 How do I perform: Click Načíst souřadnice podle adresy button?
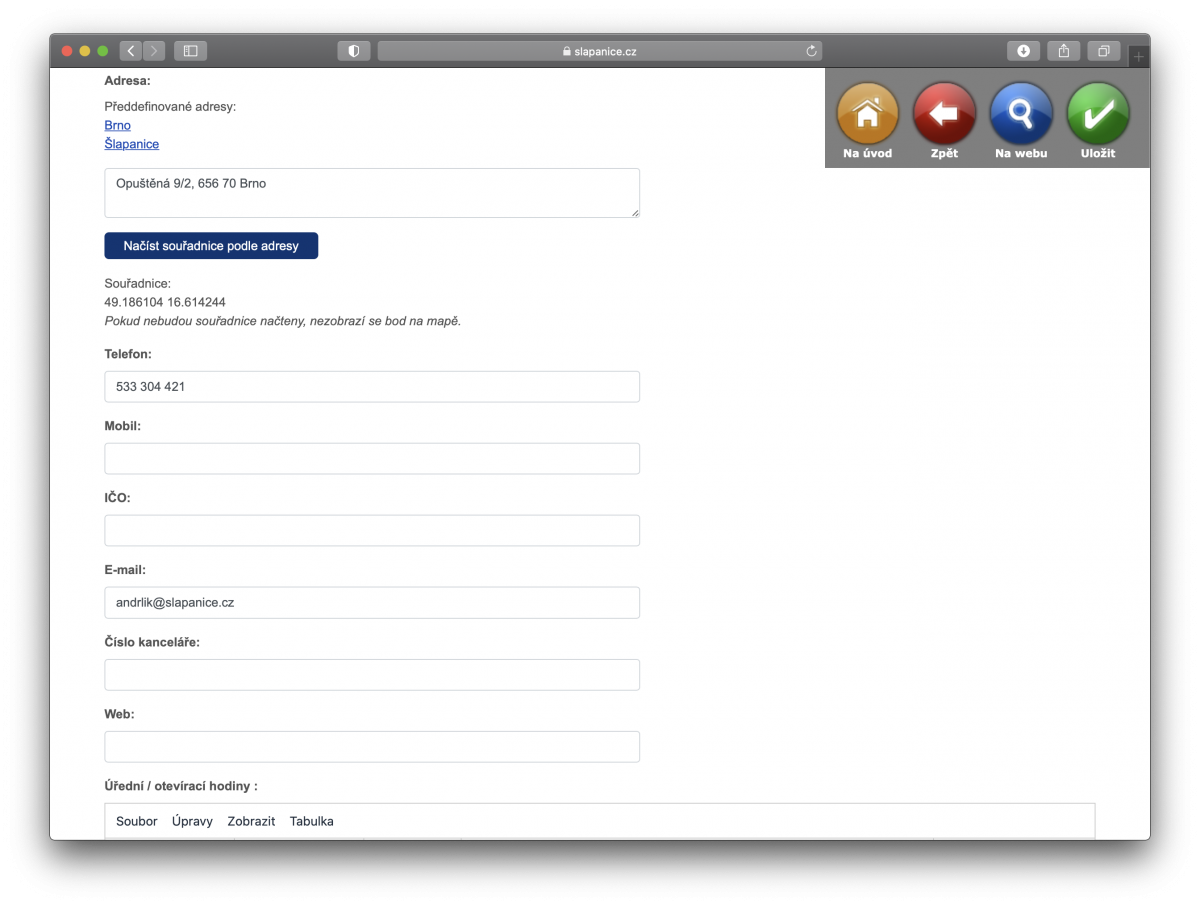click(x=211, y=246)
